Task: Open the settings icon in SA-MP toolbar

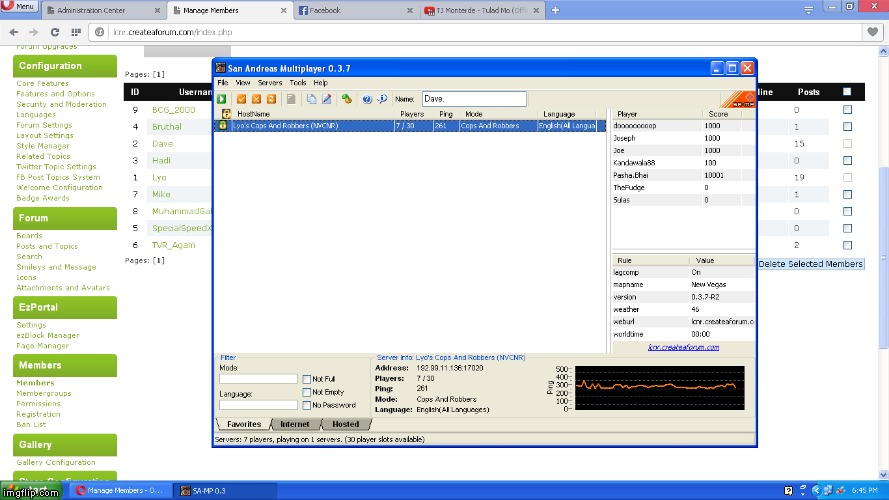Action: 346,99
